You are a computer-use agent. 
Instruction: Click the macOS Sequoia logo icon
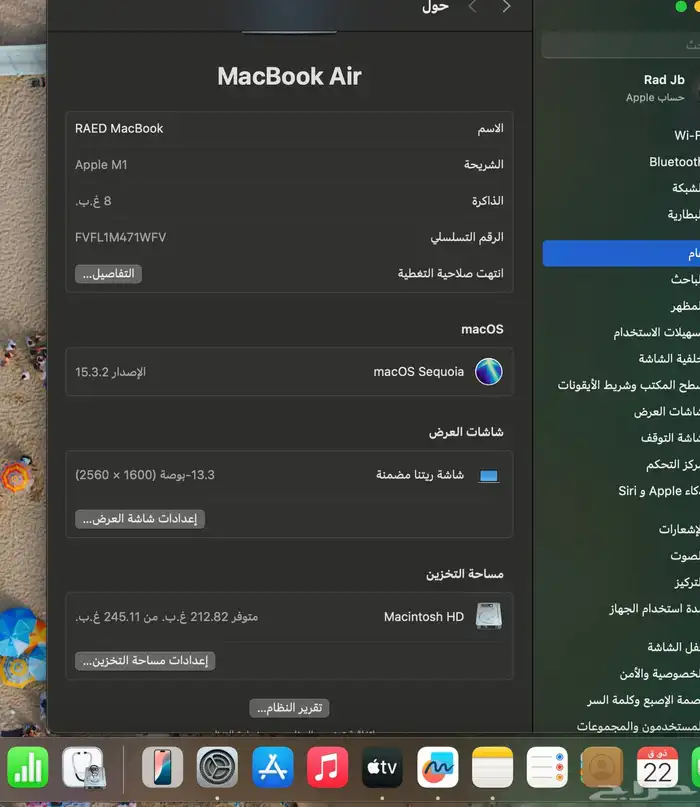[x=488, y=372]
